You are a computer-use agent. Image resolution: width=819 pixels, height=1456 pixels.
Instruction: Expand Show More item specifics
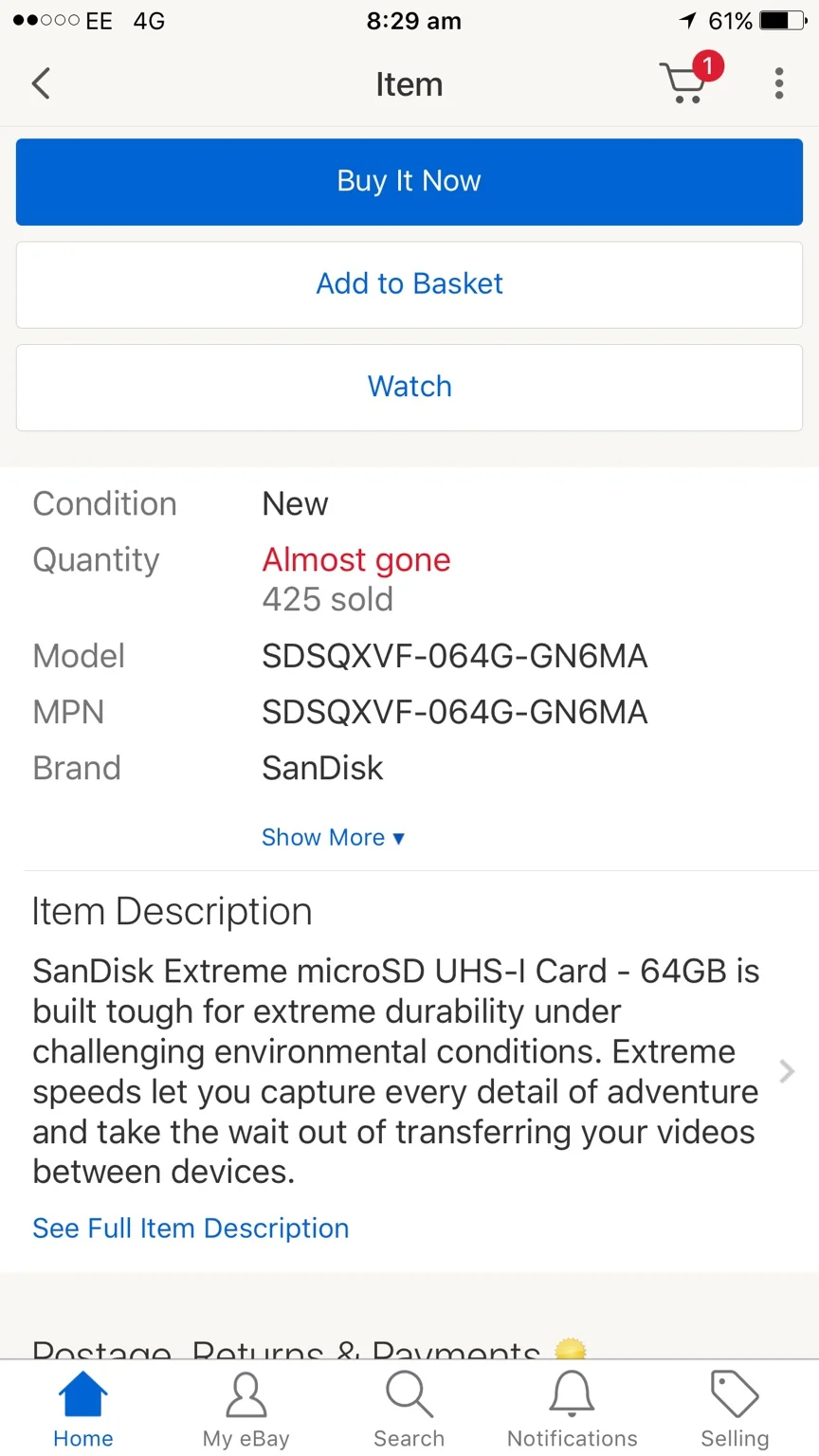tap(333, 837)
